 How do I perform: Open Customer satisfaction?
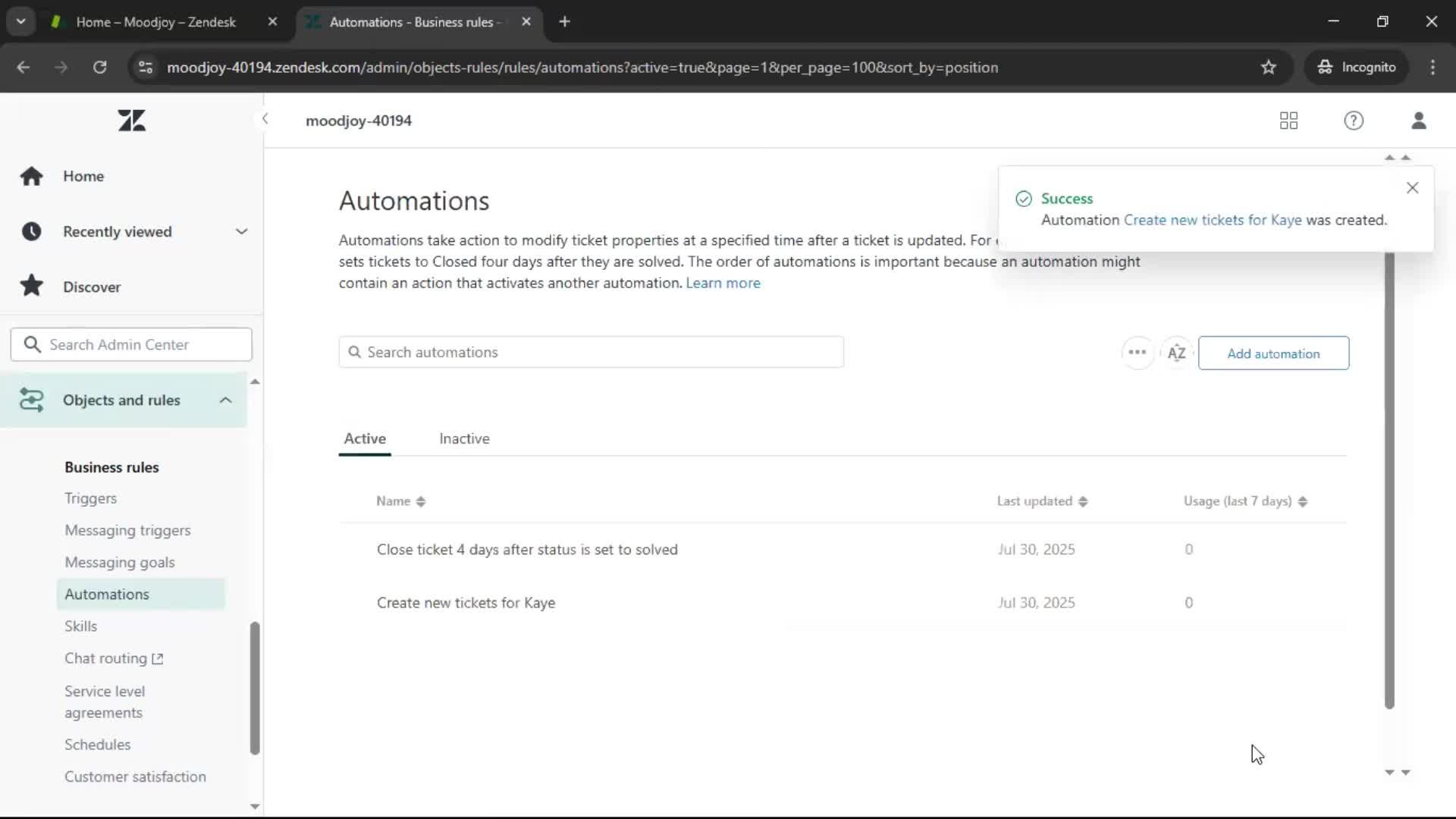tap(135, 777)
